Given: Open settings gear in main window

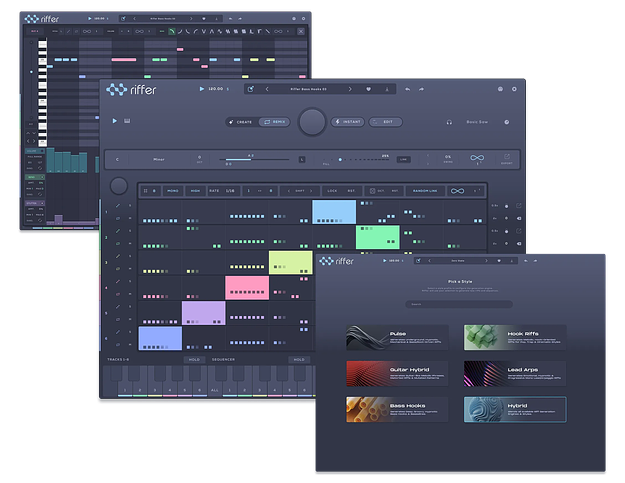Looking at the screenshot, I should [x=514, y=89].
